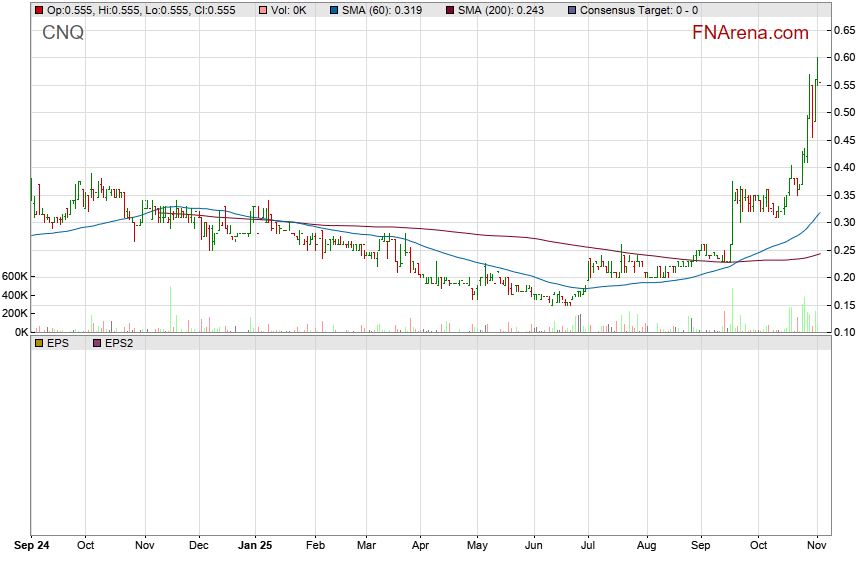The height and width of the screenshot is (566, 859).
Task: Click the Jan 25 date axis label
Action: (256, 547)
